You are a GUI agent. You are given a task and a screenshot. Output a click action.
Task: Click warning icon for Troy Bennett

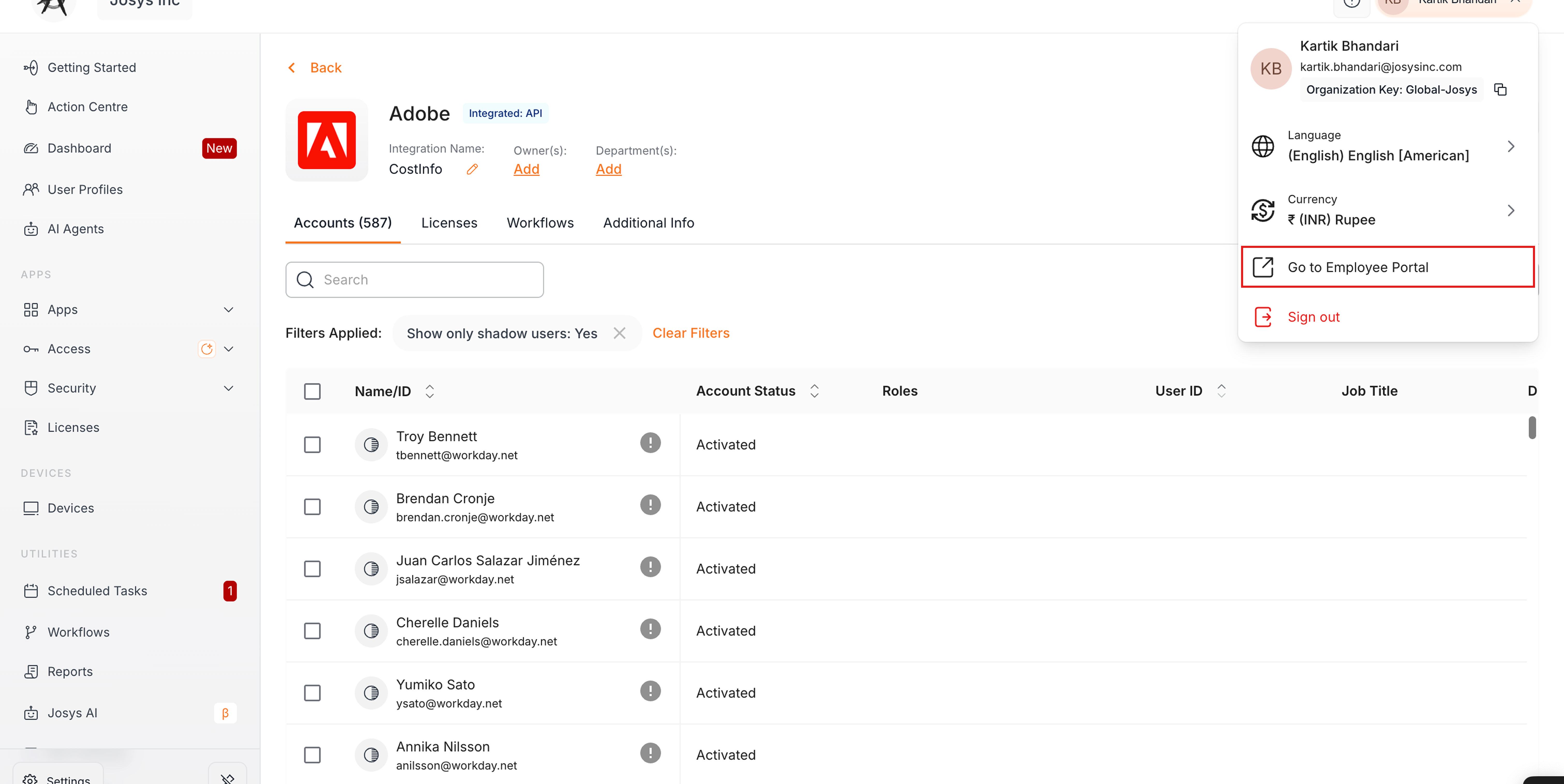[x=650, y=443]
